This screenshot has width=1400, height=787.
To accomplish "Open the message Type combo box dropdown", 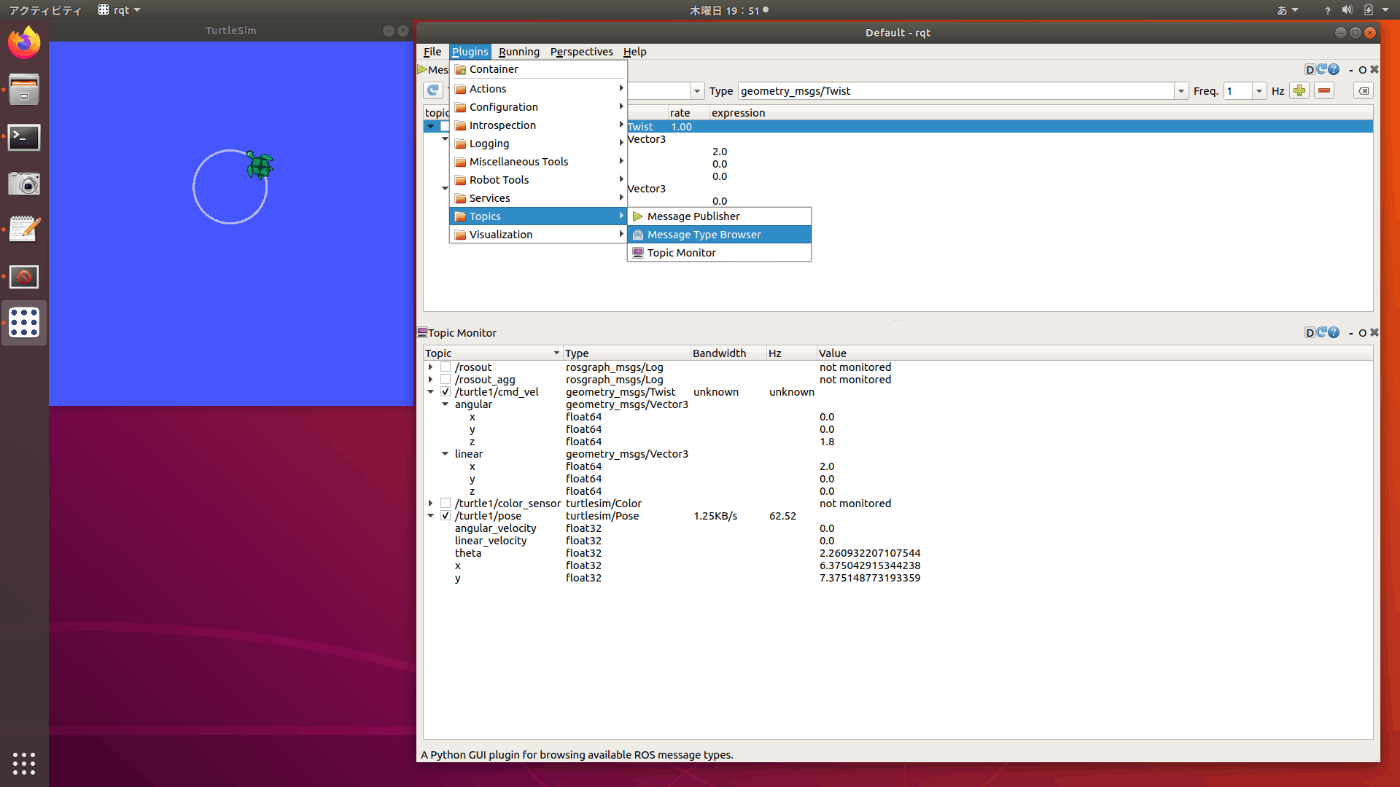I will click(x=1180, y=91).
